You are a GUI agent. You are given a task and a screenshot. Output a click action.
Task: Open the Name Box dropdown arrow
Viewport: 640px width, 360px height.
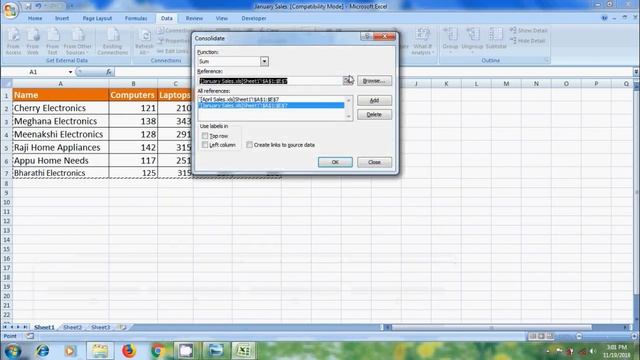tap(70, 72)
